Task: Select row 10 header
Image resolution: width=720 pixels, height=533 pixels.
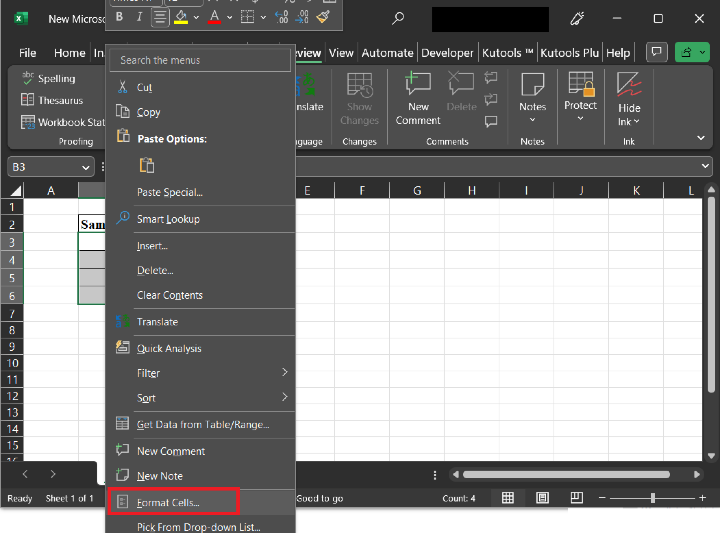Action: 12,363
